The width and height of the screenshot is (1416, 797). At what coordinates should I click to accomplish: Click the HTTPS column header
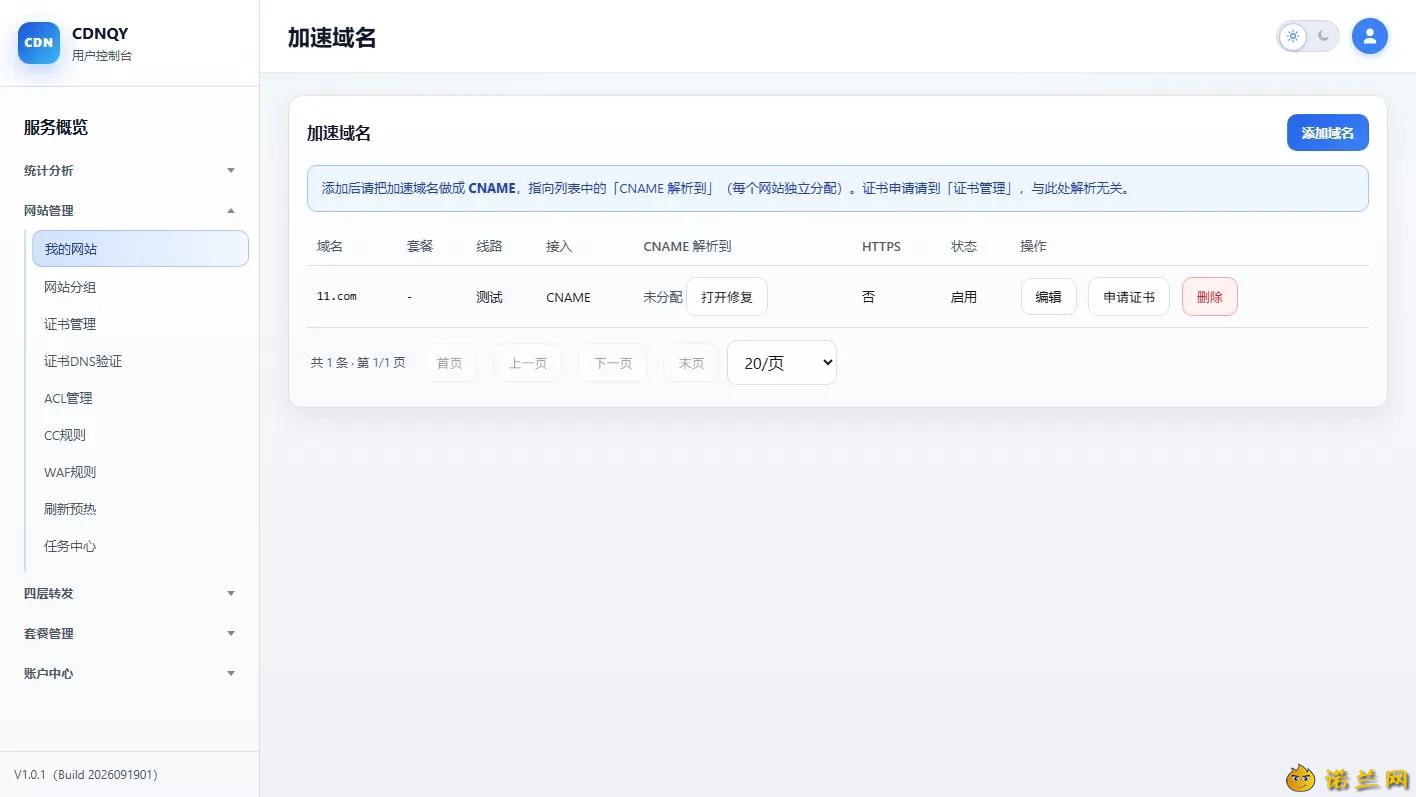tap(881, 246)
